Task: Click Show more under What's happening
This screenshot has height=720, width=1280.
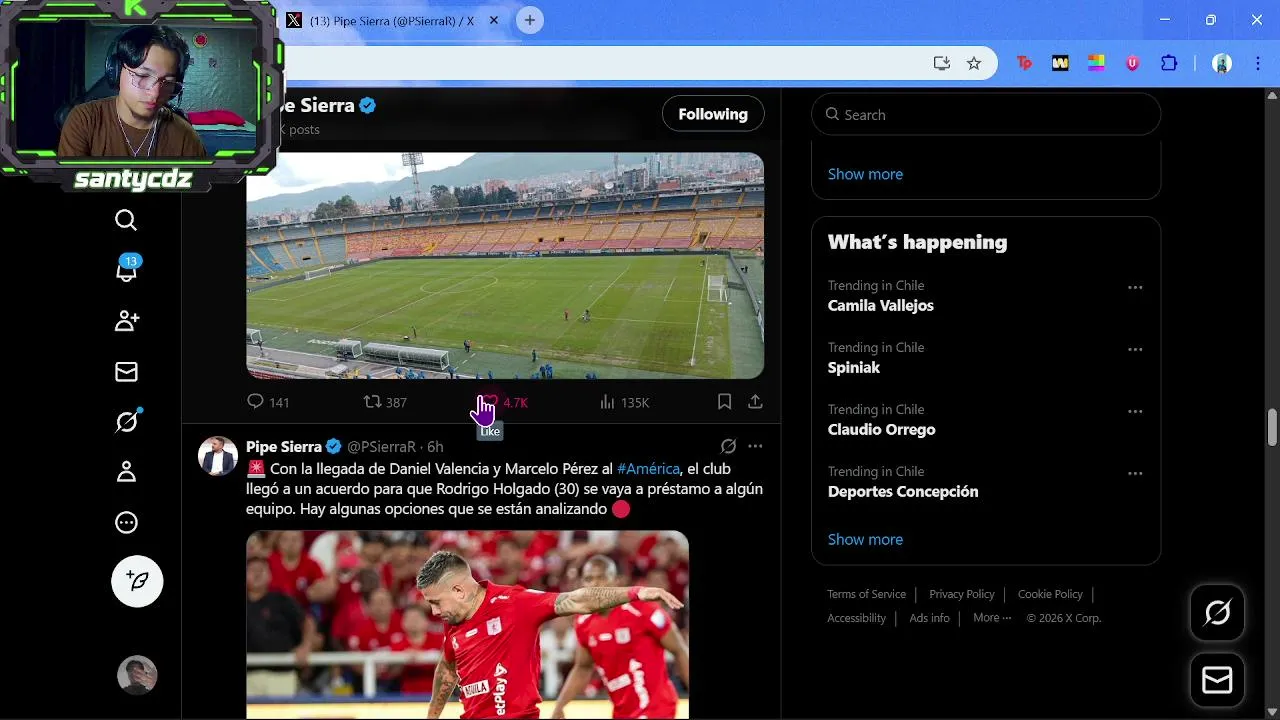Action: tap(865, 539)
